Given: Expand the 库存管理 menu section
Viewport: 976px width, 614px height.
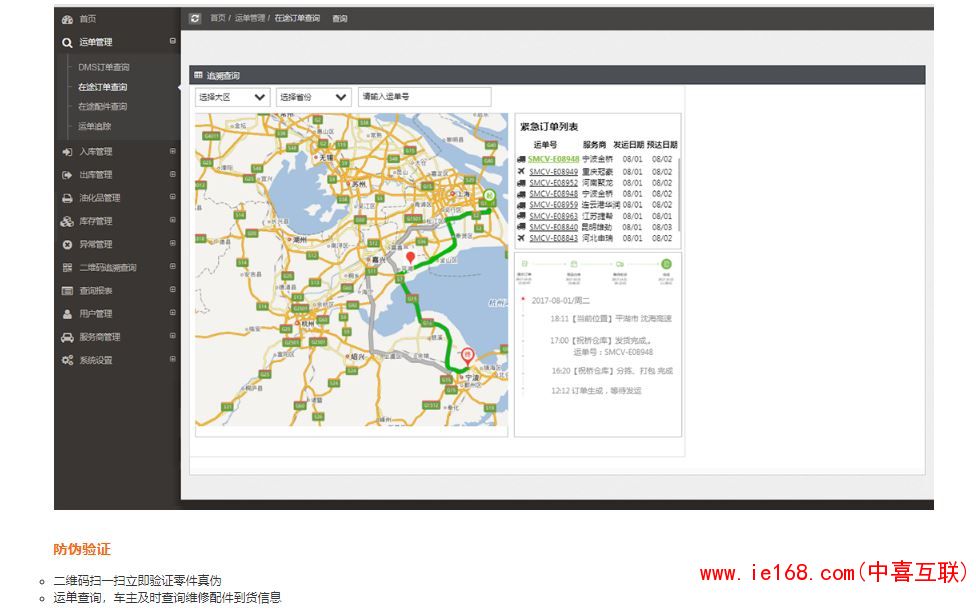Looking at the screenshot, I should pyautogui.click(x=173, y=221).
